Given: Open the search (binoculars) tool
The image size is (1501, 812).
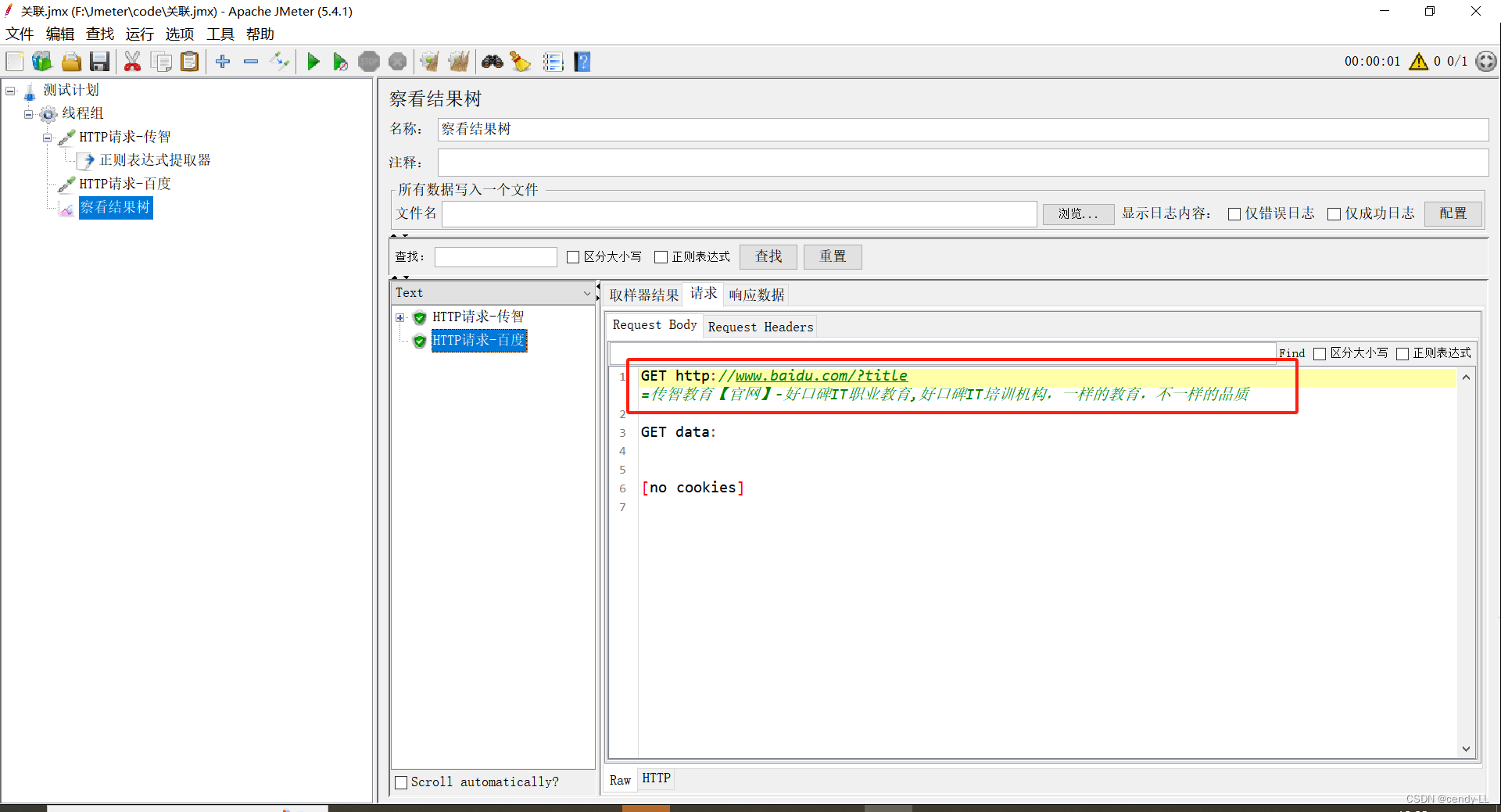Looking at the screenshot, I should click(493, 61).
